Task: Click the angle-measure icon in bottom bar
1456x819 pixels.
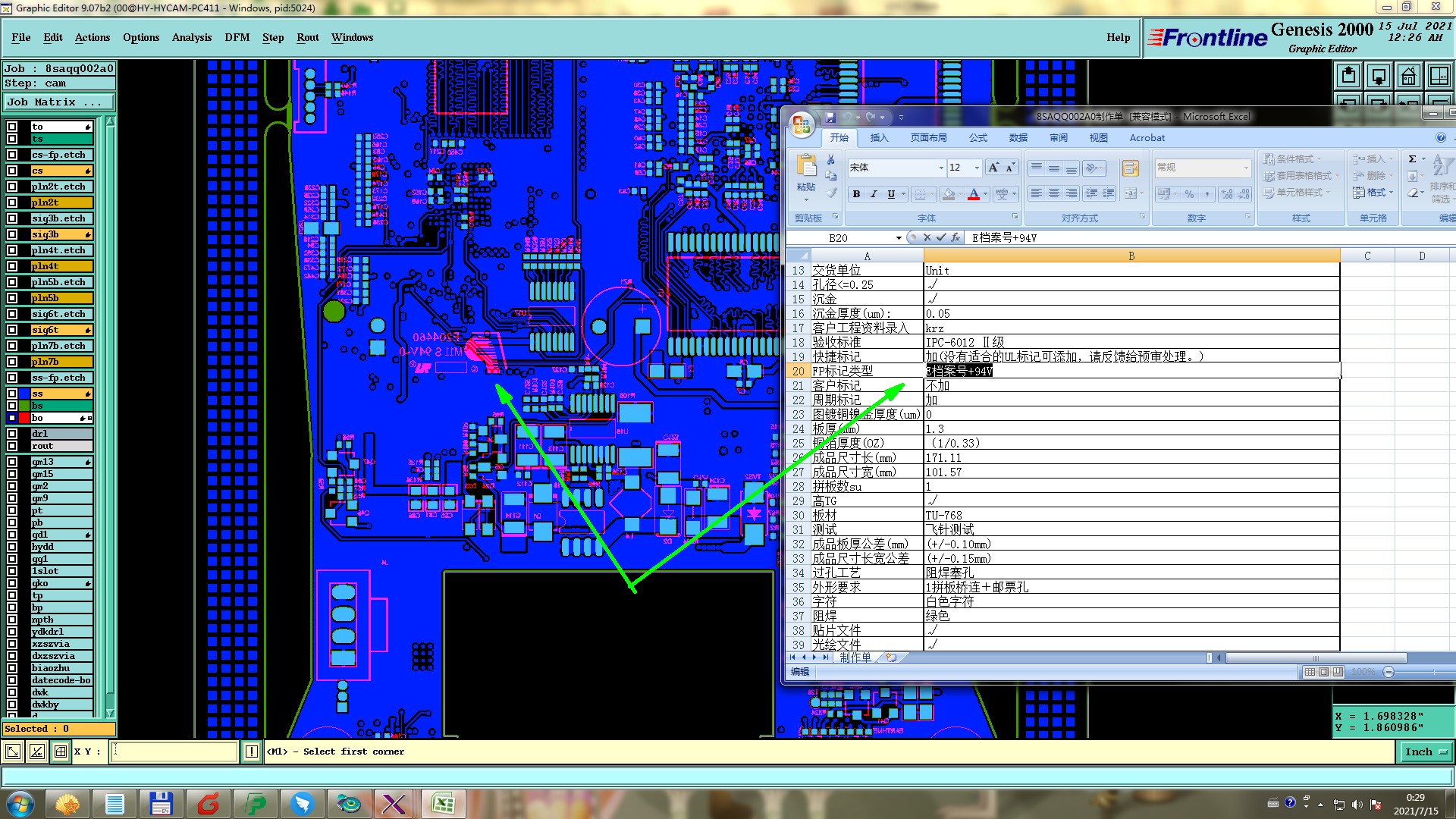Action: pos(36,752)
